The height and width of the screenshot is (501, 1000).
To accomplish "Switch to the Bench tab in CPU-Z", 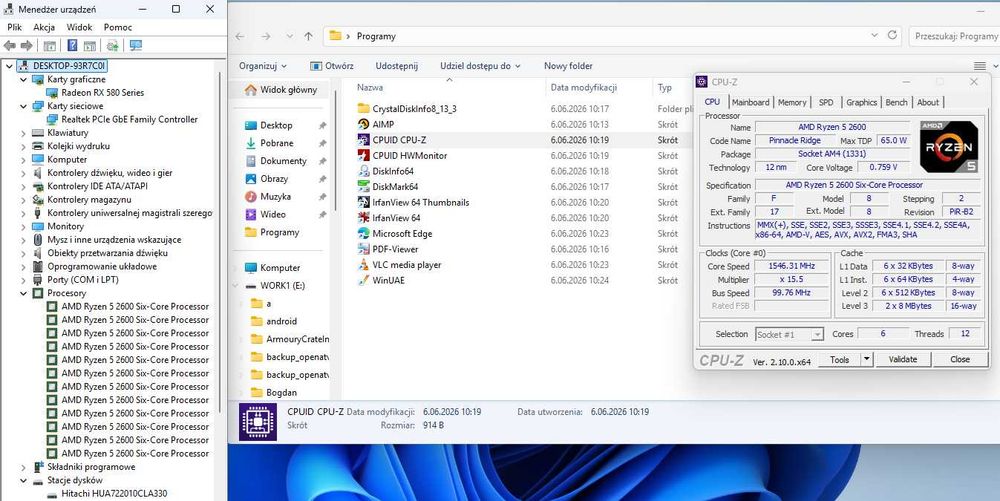I will tap(897, 103).
